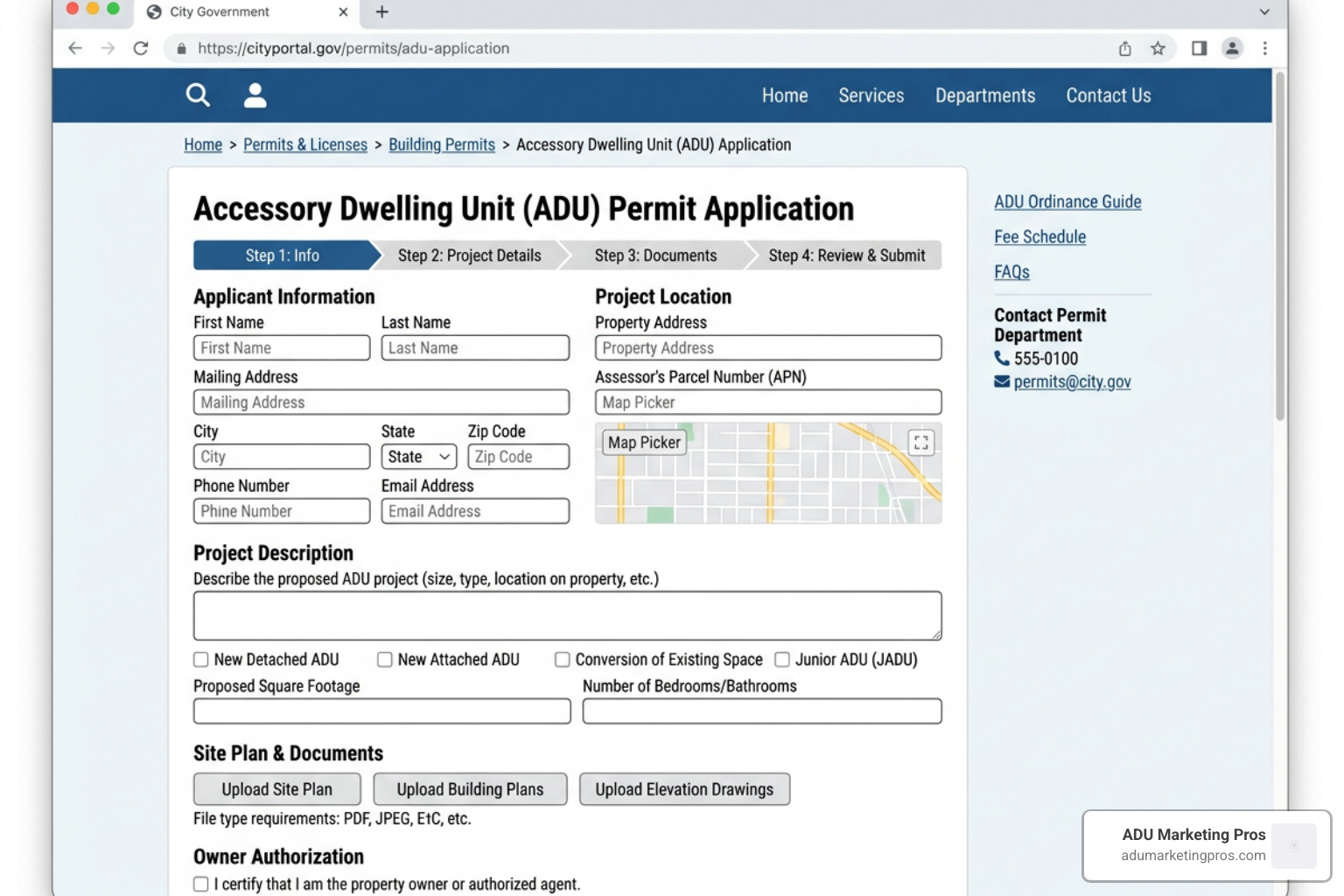Click the browser address bar URL
This screenshot has width=1344, height=896.
tap(353, 48)
